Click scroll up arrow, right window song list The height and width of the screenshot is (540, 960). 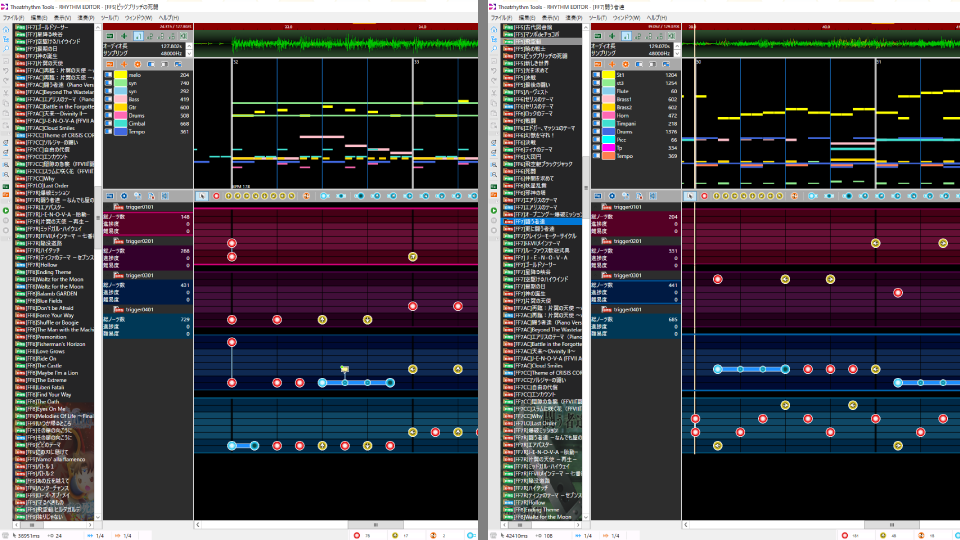[x=586, y=28]
